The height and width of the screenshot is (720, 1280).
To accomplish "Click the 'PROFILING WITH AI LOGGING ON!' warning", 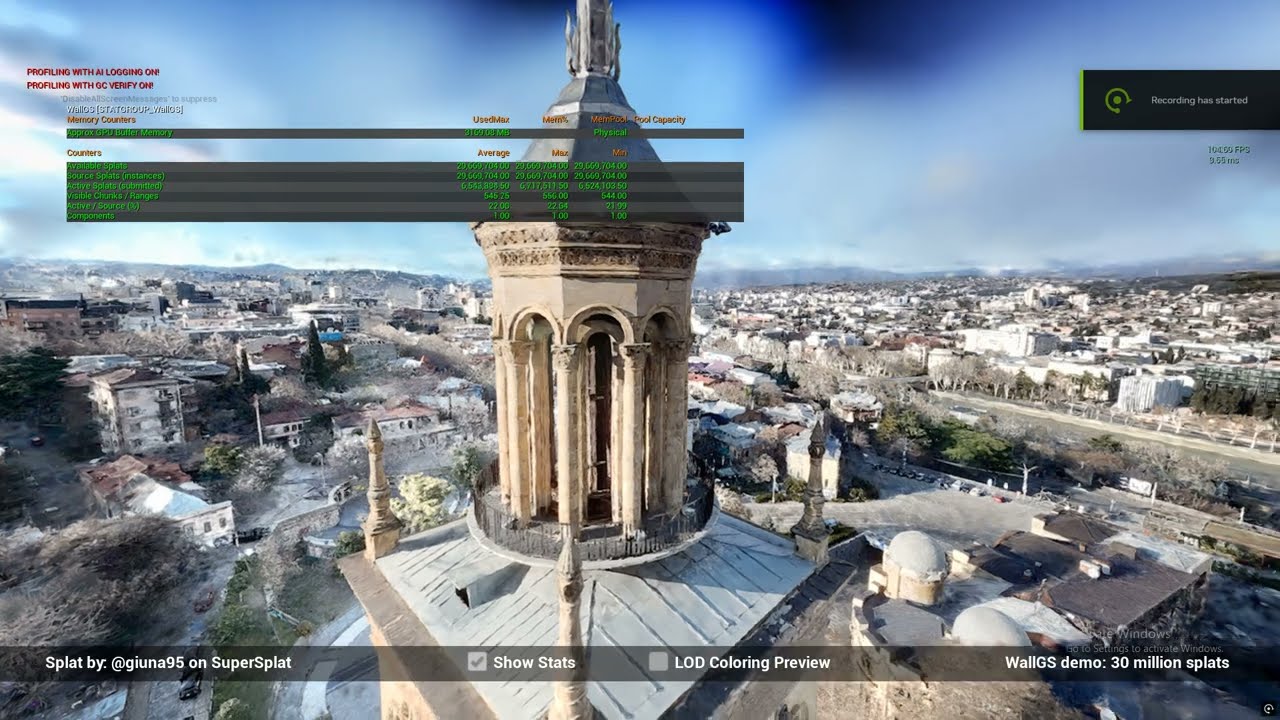I will pos(93,72).
